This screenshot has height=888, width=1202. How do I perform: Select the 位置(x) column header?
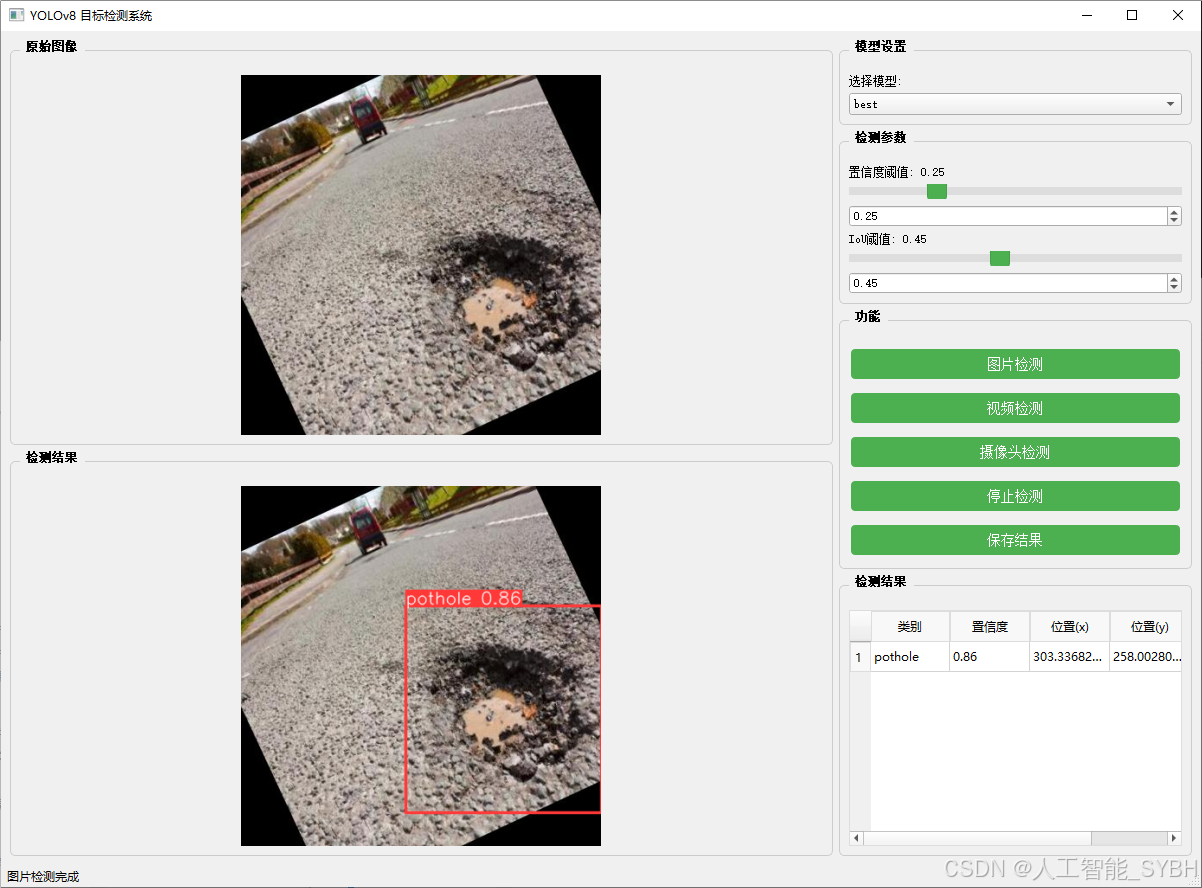tap(1070, 627)
